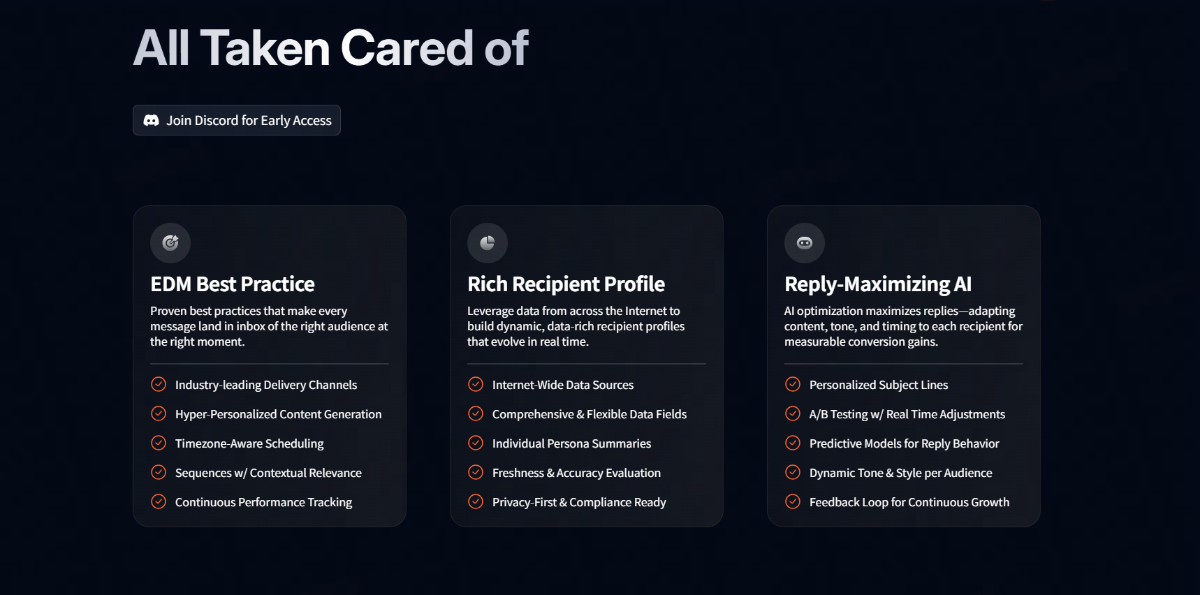
Task: Select the EDM Best Practice heading
Action: [x=232, y=284]
